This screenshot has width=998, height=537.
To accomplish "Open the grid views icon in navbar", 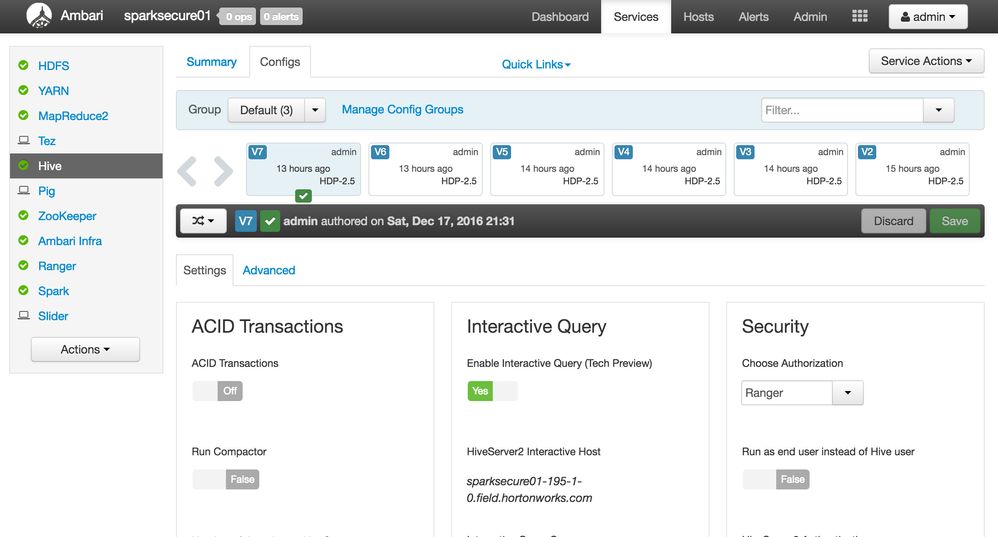I will tap(860, 17).
